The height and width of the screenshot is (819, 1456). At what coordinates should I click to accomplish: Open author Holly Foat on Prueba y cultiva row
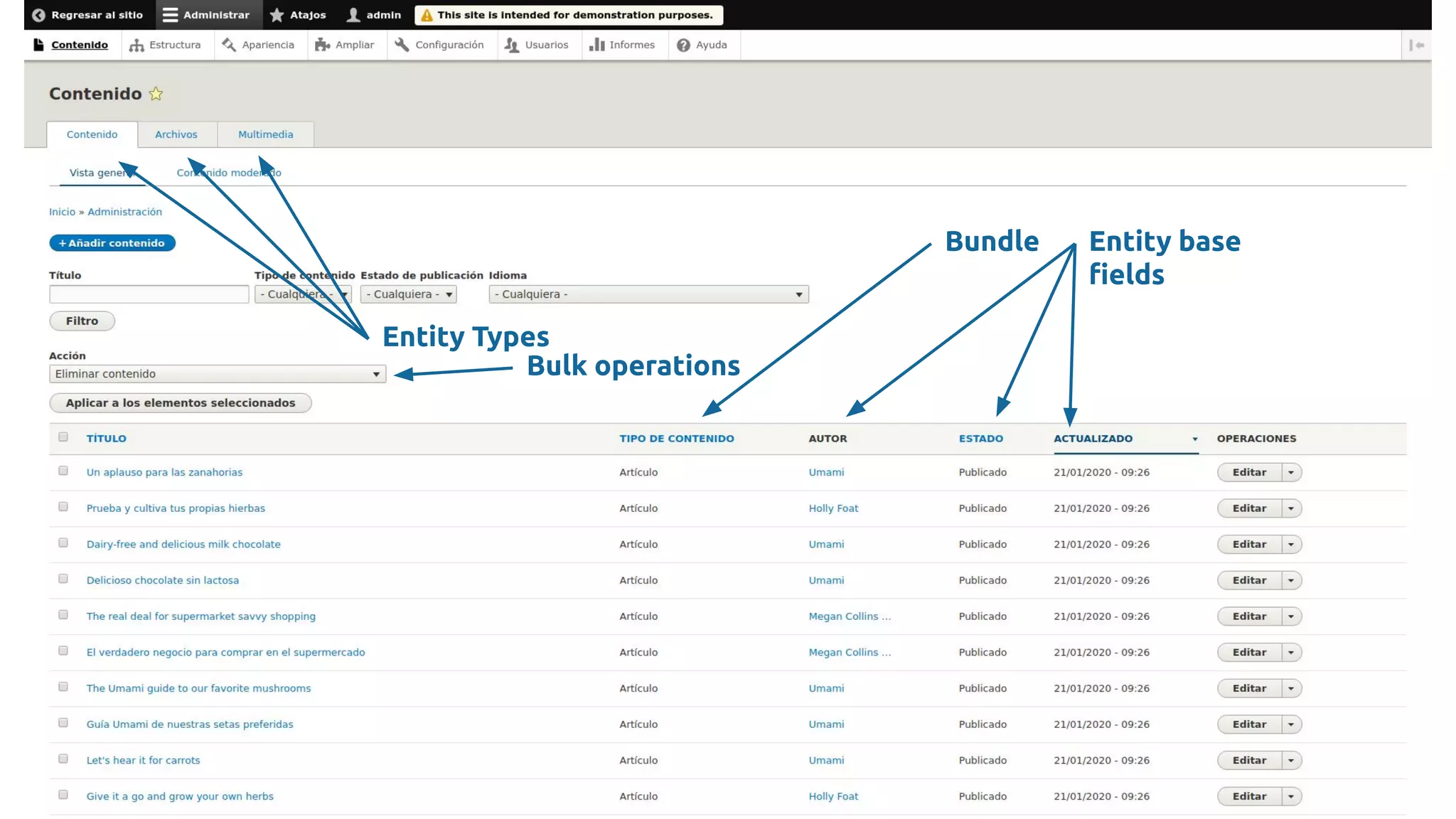[x=833, y=508]
